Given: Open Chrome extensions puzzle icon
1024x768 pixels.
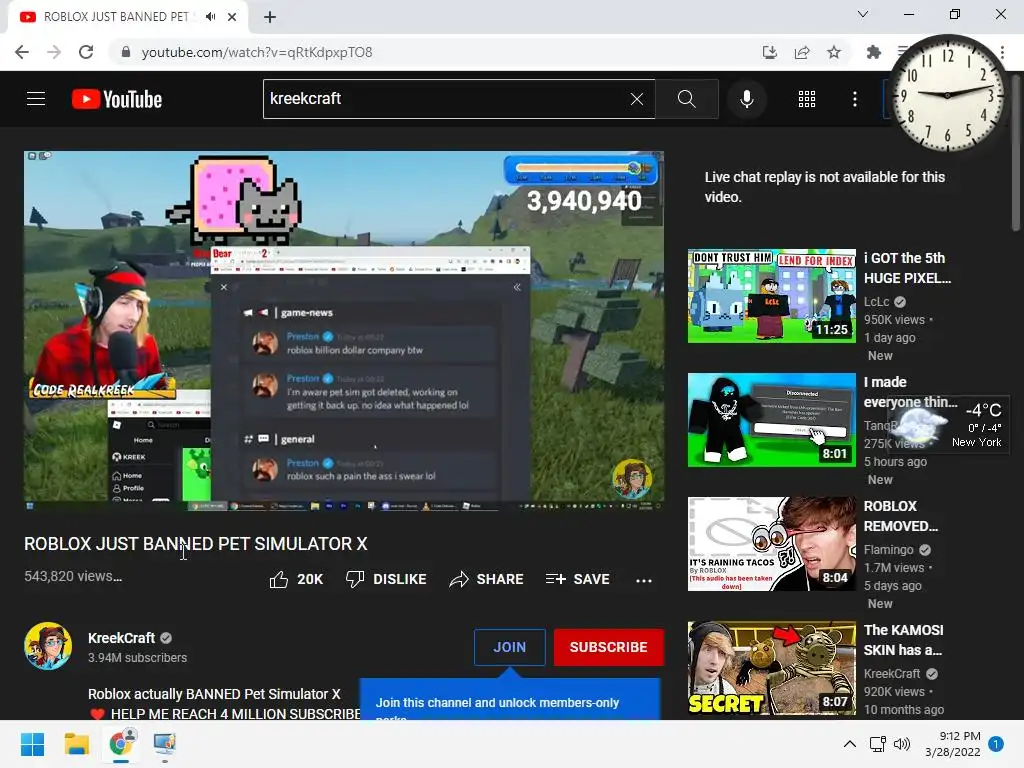Looking at the screenshot, I should 873,52.
